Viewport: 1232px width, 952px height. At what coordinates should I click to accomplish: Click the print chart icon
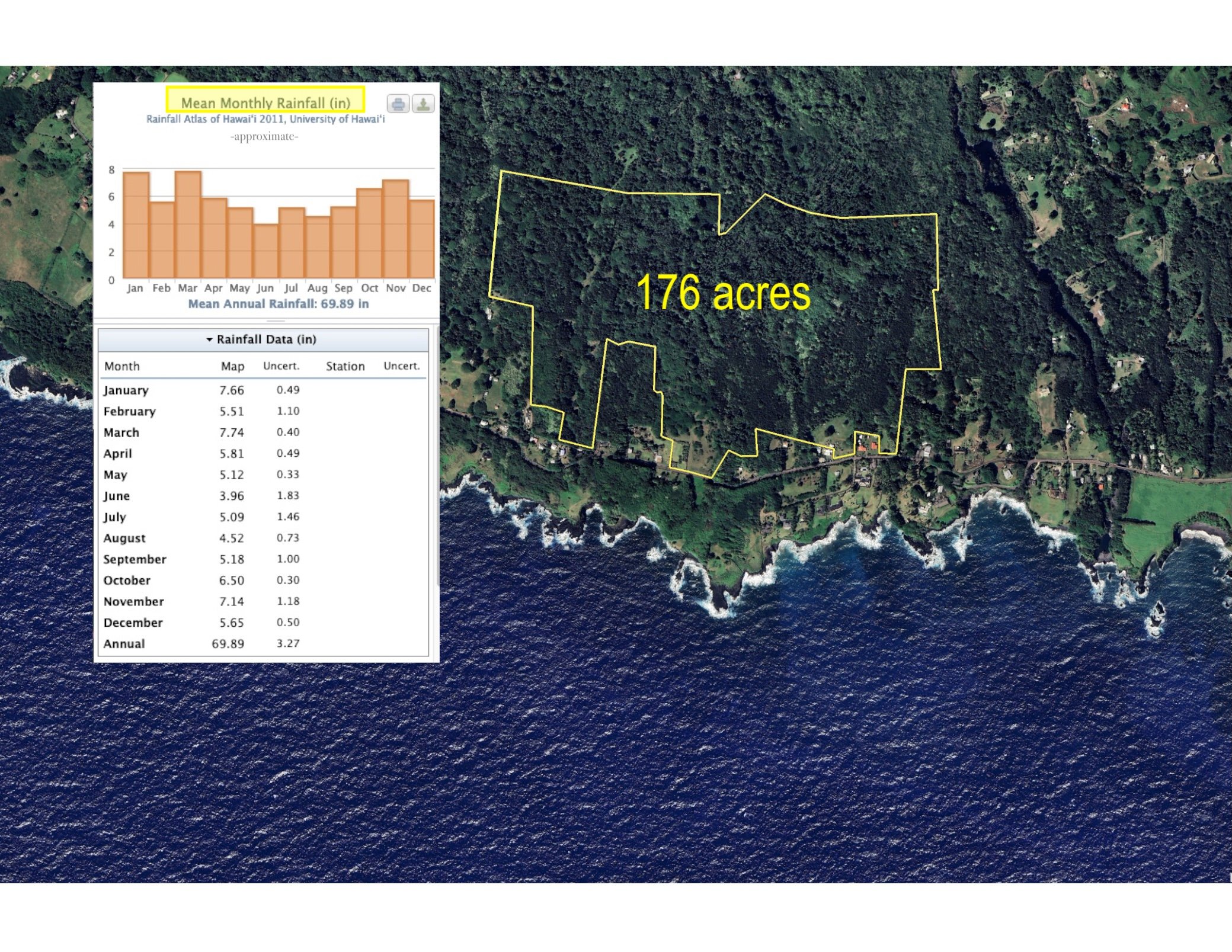click(x=398, y=104)
